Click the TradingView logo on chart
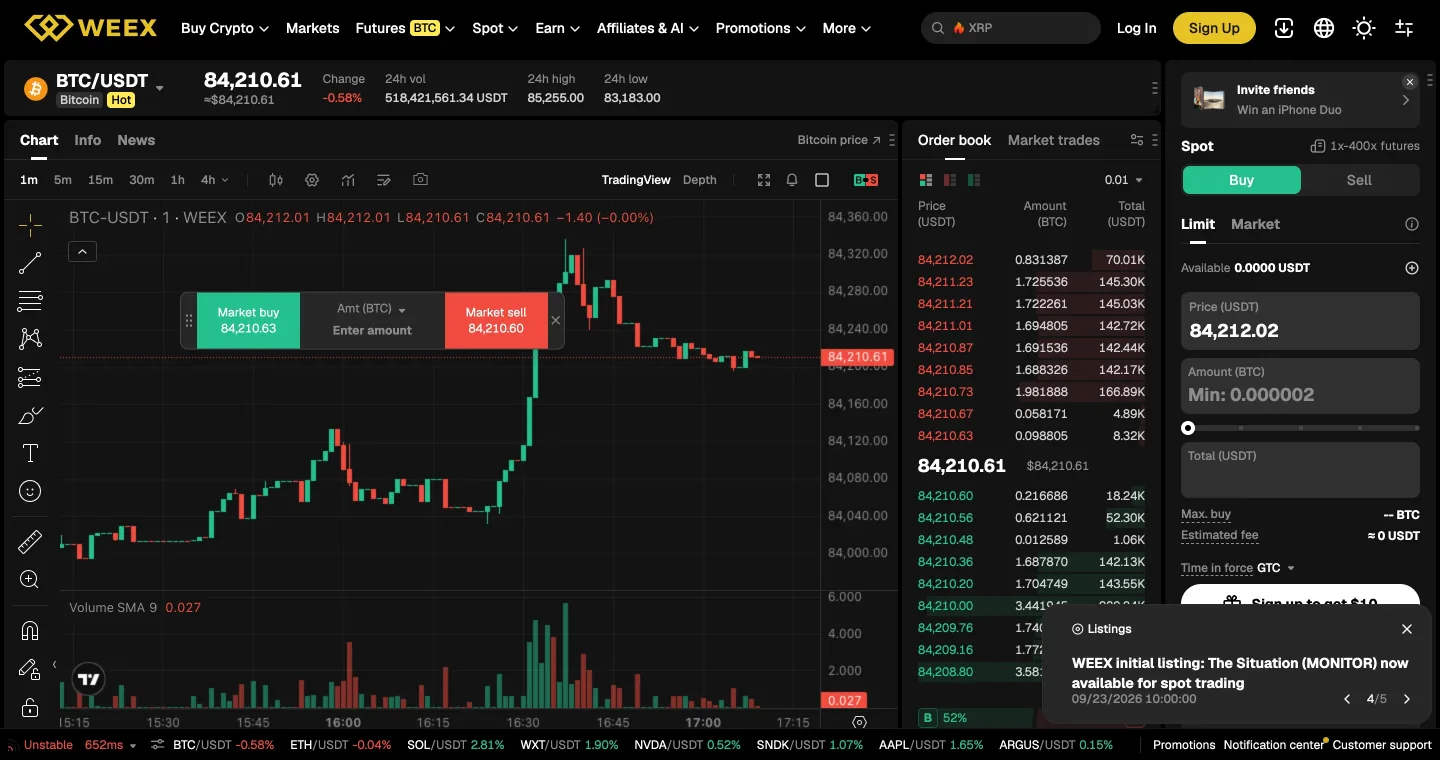Screen dimensions: 1440x760 [88, 680]
